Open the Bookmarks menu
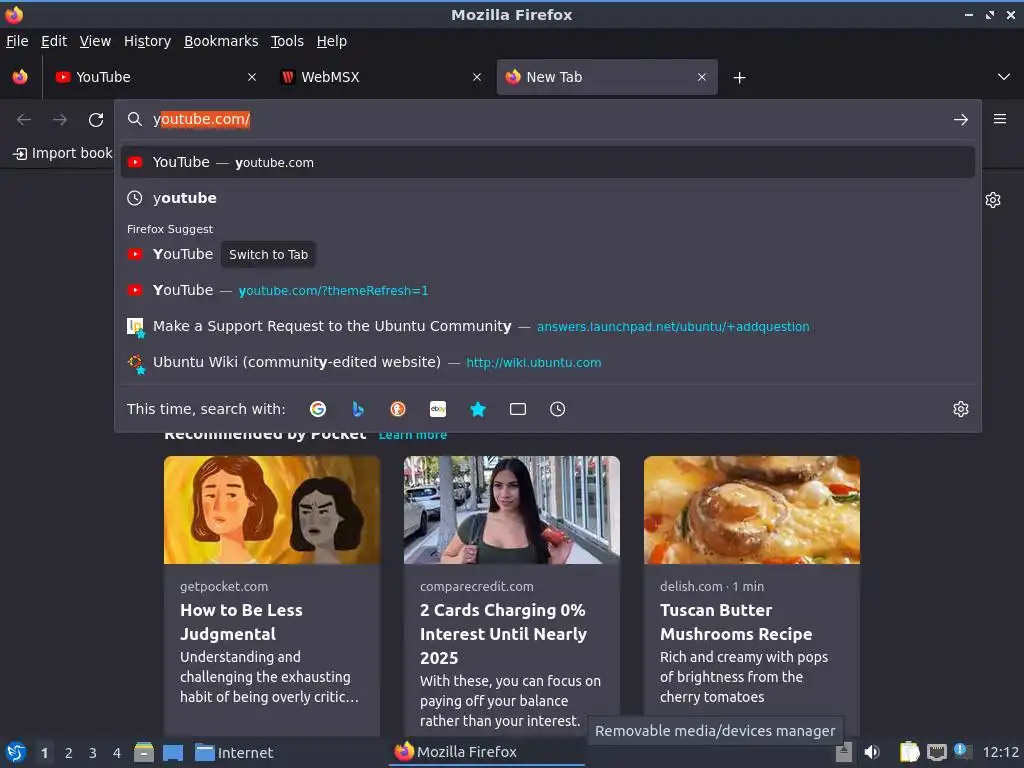1024x768 pixels. 221,41
